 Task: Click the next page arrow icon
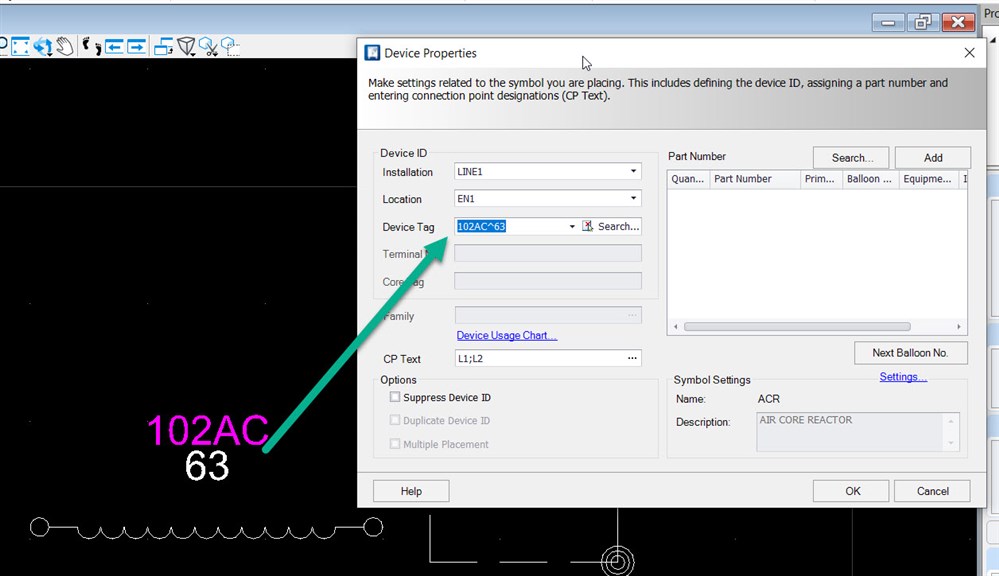point(137,46)
